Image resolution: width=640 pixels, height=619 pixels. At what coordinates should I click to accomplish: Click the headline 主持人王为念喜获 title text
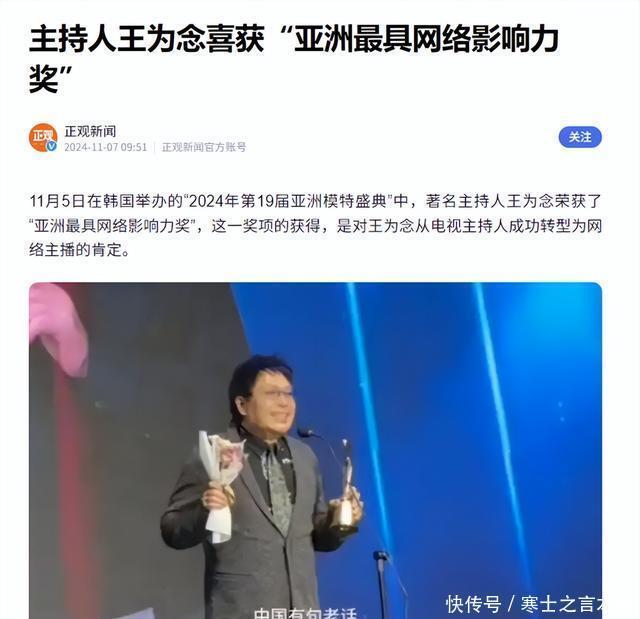pos(147,39)
